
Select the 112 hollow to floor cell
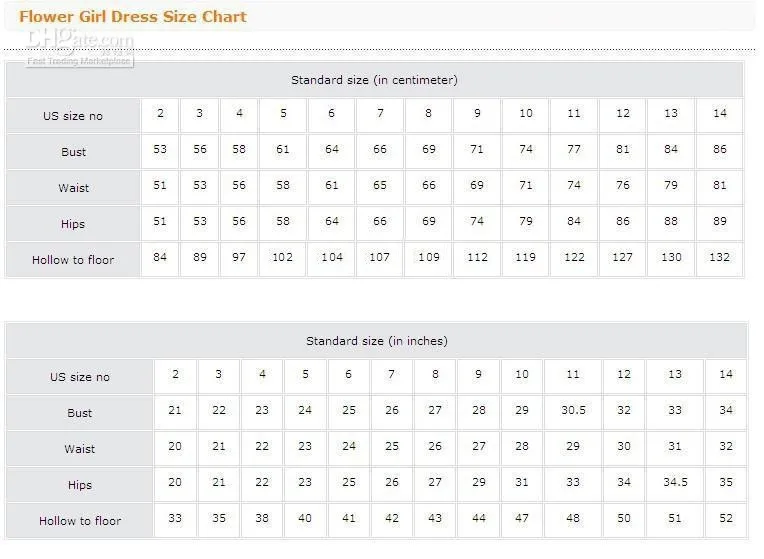click(477, 258)
